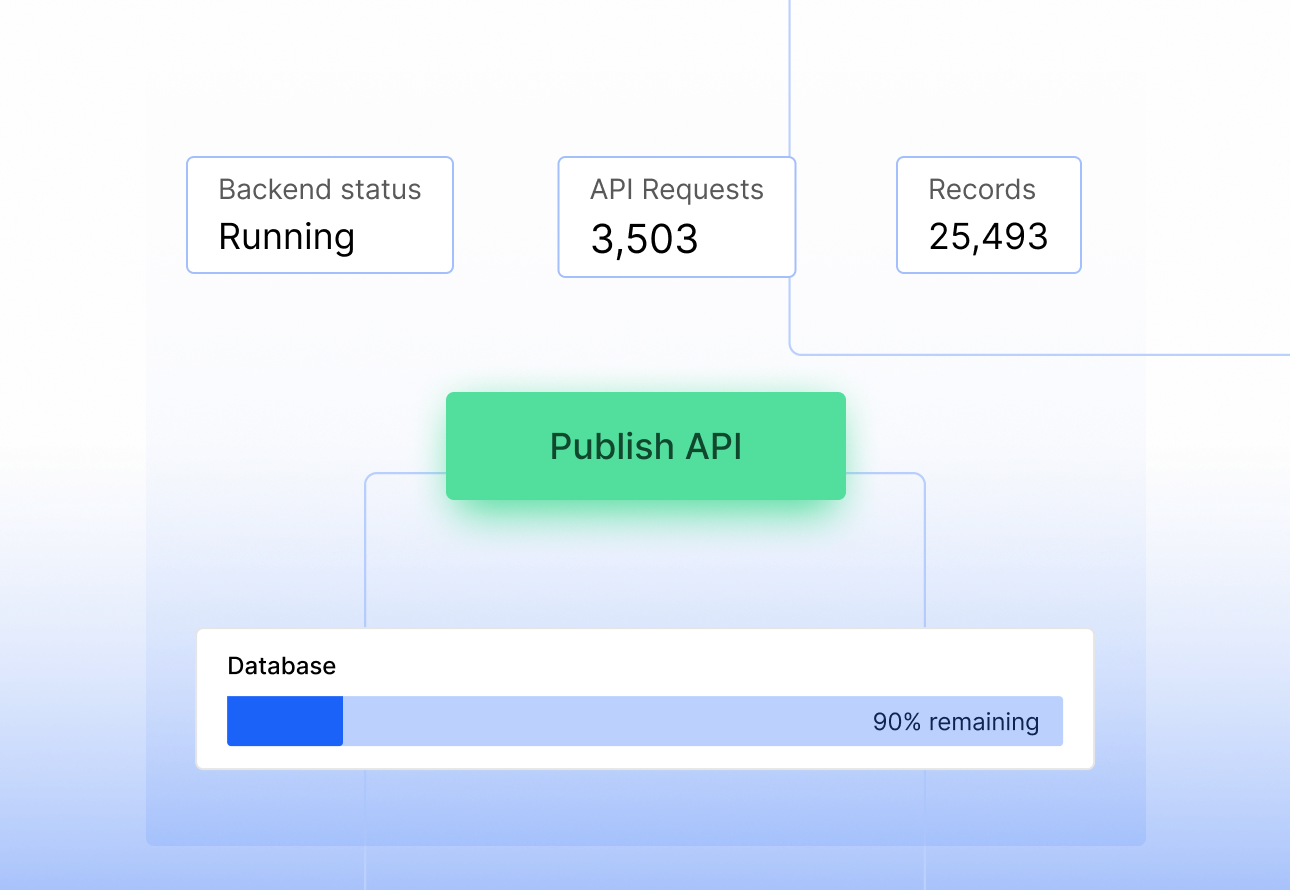The image size is (1290, 890).
Task: Open the Database panel
Action: 645,698
